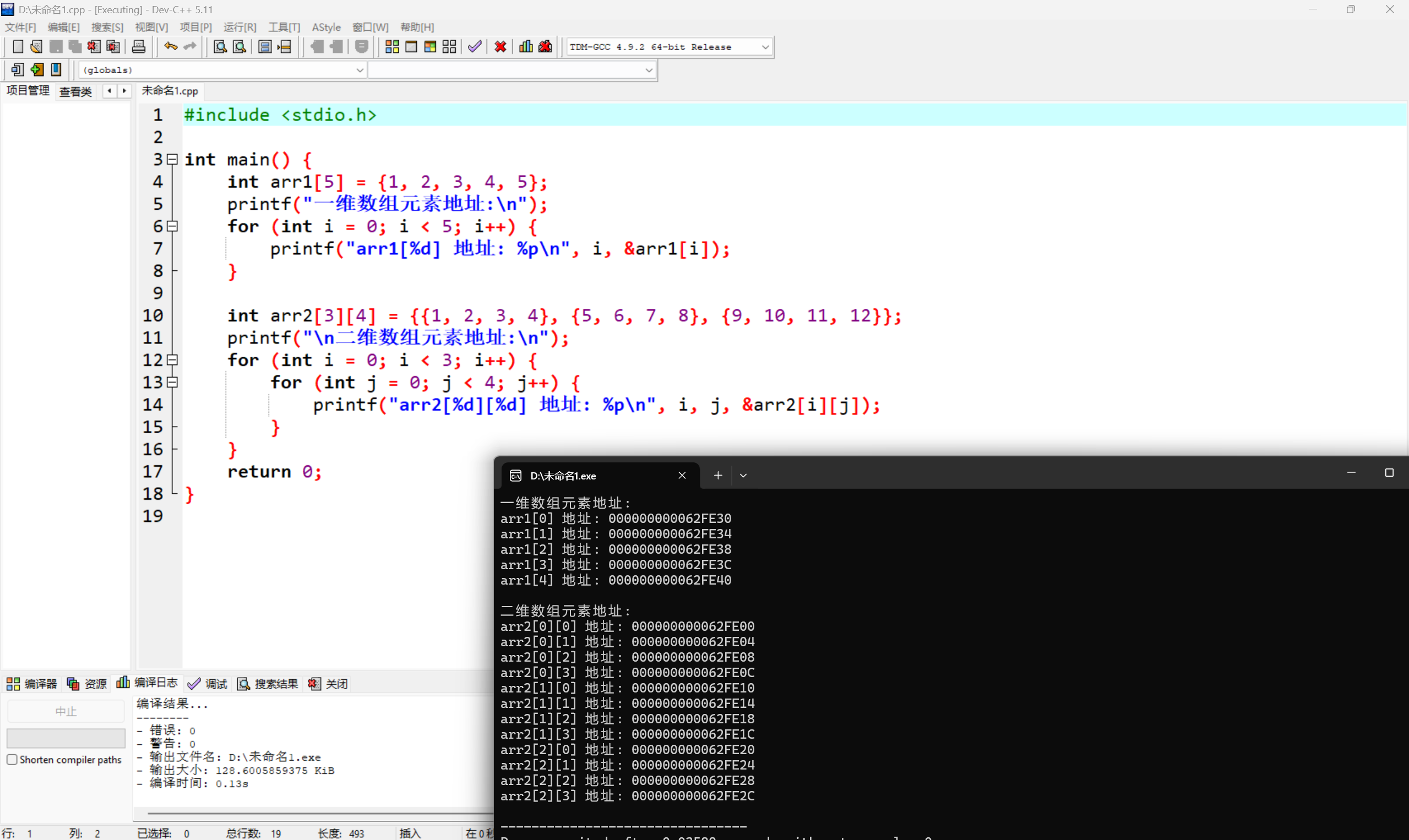
Task: Switch to the 查看类 sidebar tab
Action: 75,91
